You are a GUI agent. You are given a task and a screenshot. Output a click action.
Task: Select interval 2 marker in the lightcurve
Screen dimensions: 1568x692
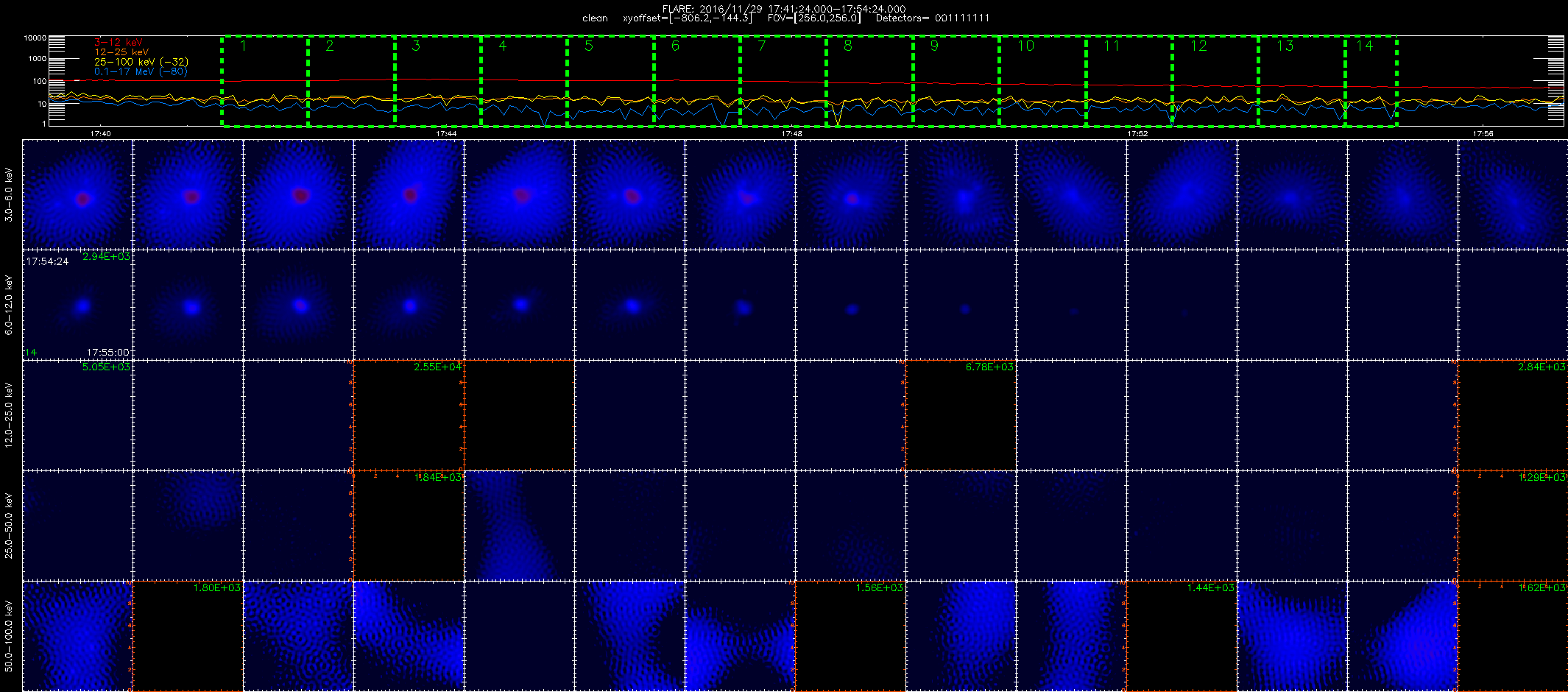(x=329, y=46)
